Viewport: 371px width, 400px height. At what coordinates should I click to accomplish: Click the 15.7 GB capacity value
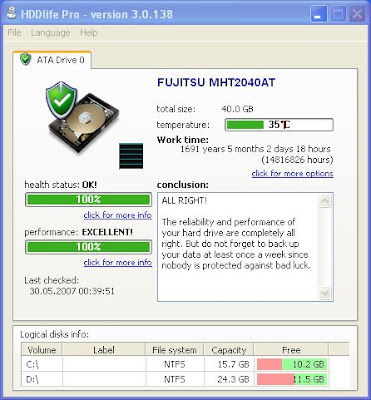pos(233,364)
